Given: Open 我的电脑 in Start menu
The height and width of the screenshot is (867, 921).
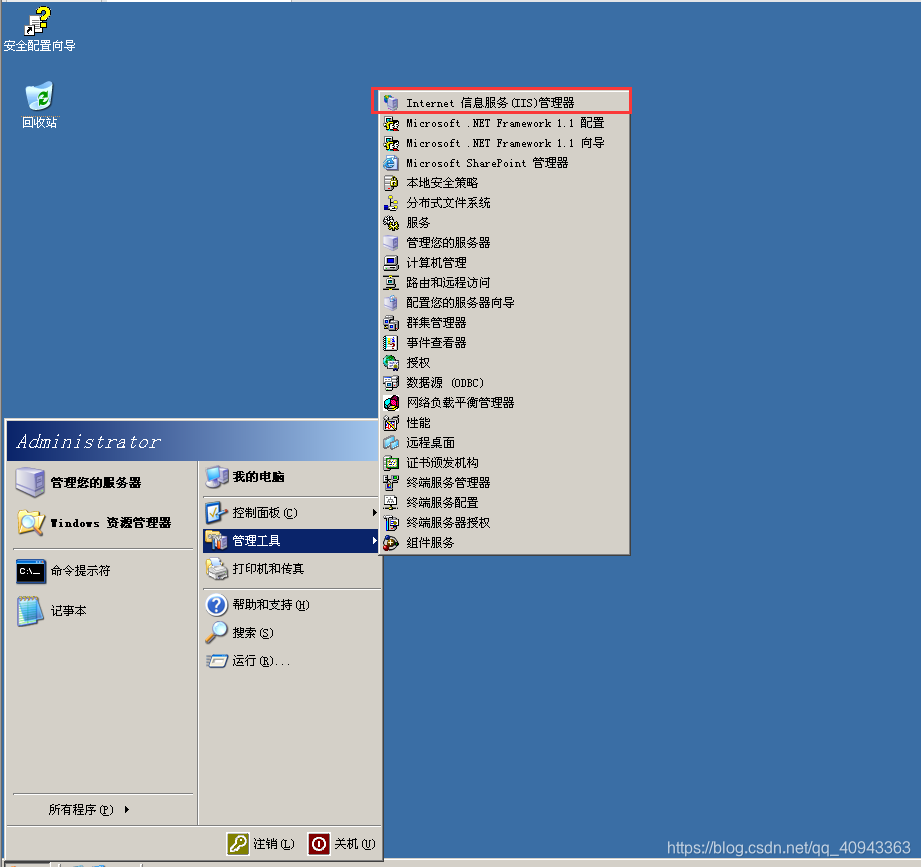Looking at the screenshot, I should point(291,476).
